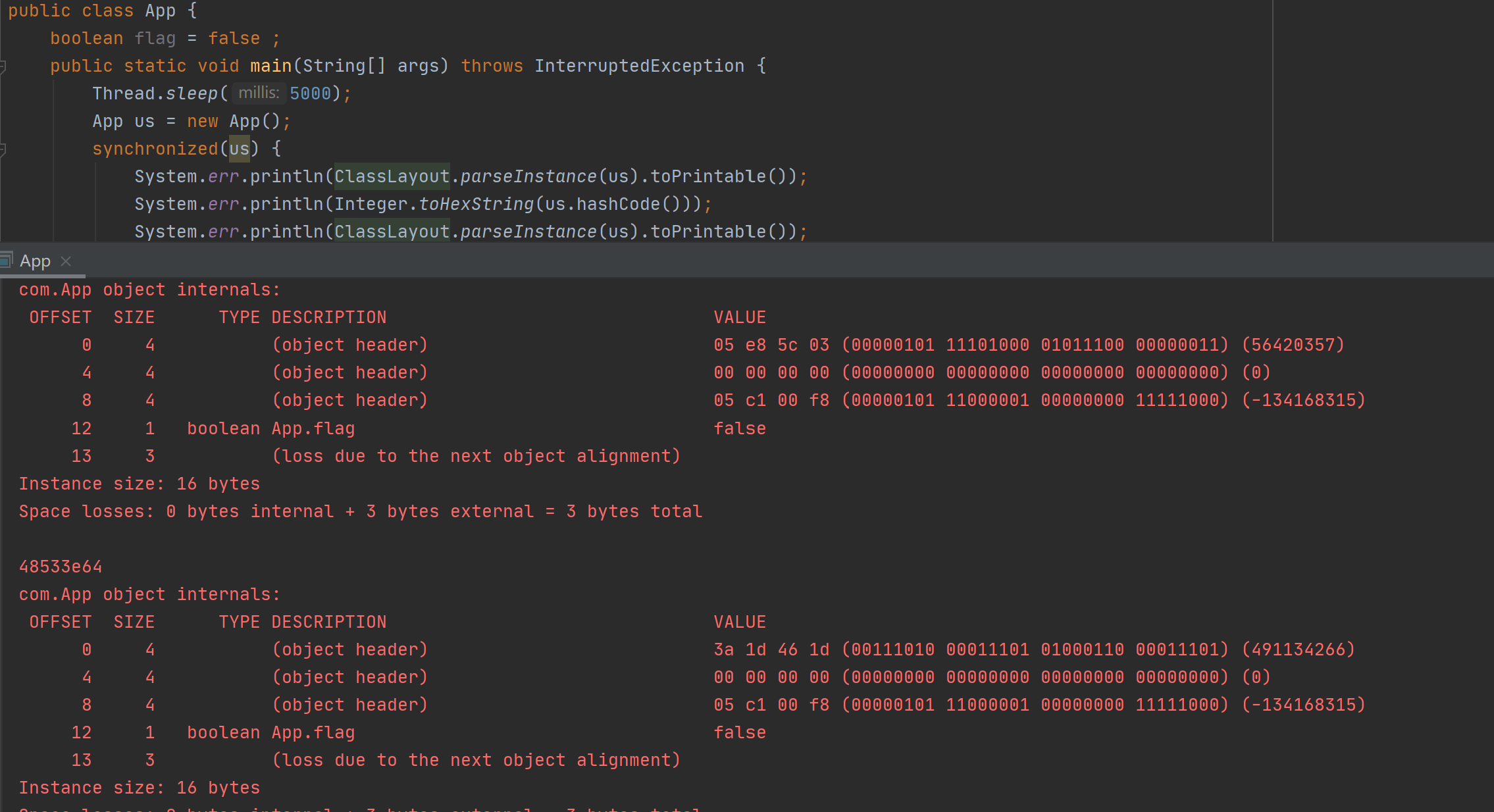
Task: Click the App run configuration icon
Action: [6, 261]
